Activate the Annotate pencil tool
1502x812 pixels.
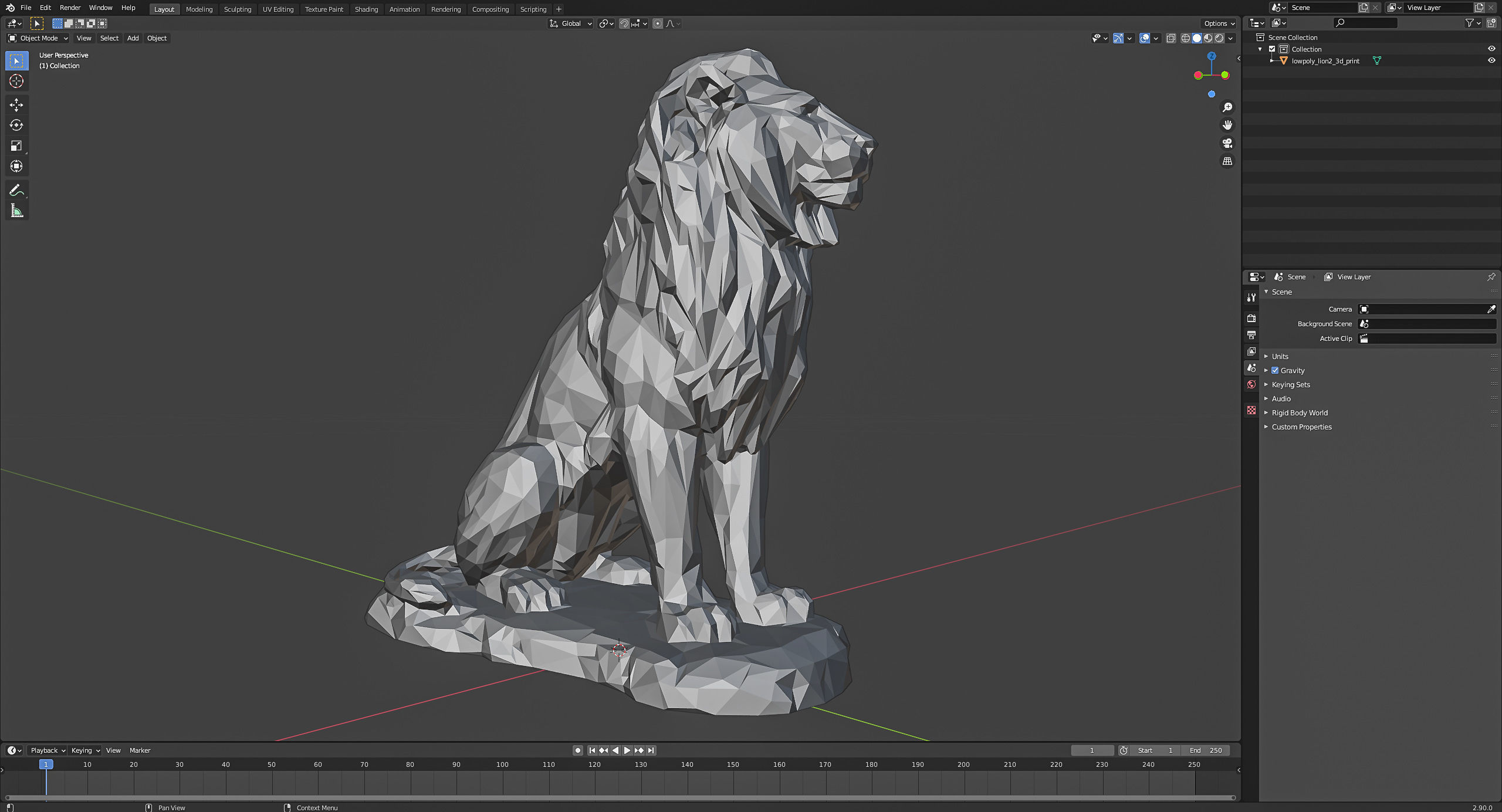coord(16,190)
